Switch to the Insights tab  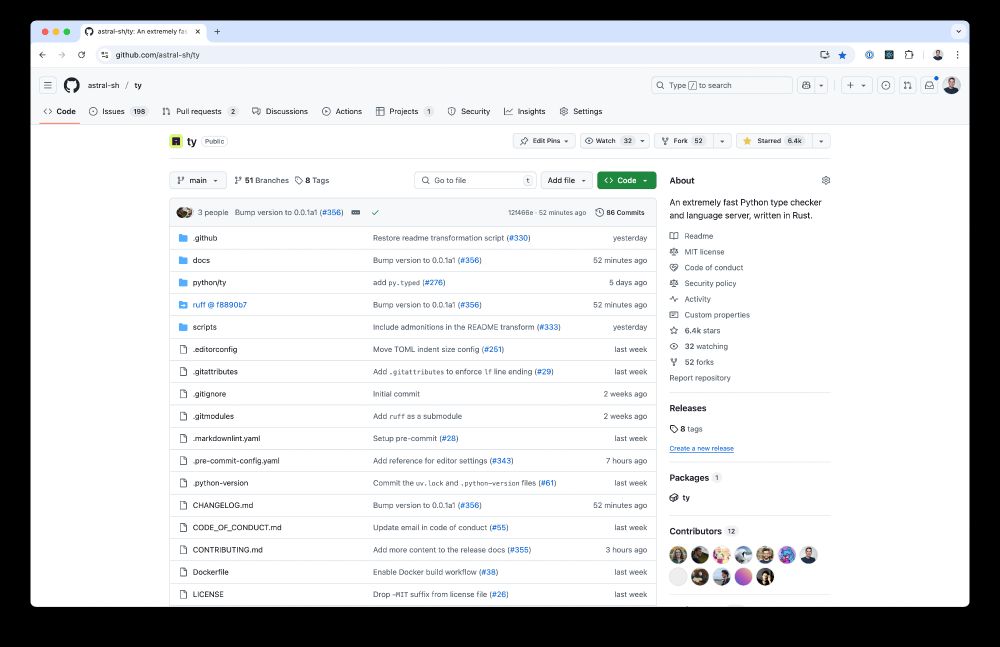525,112
